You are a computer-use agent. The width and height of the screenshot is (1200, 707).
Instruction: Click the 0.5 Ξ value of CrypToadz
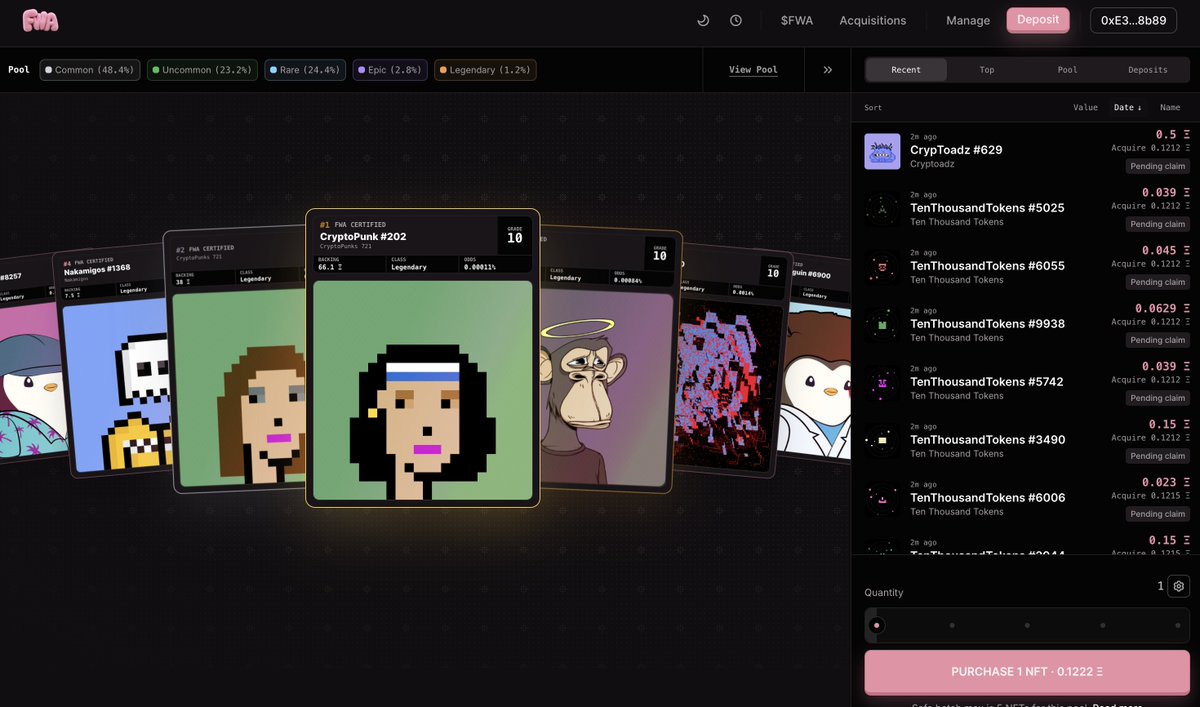tap(1173, 134)
